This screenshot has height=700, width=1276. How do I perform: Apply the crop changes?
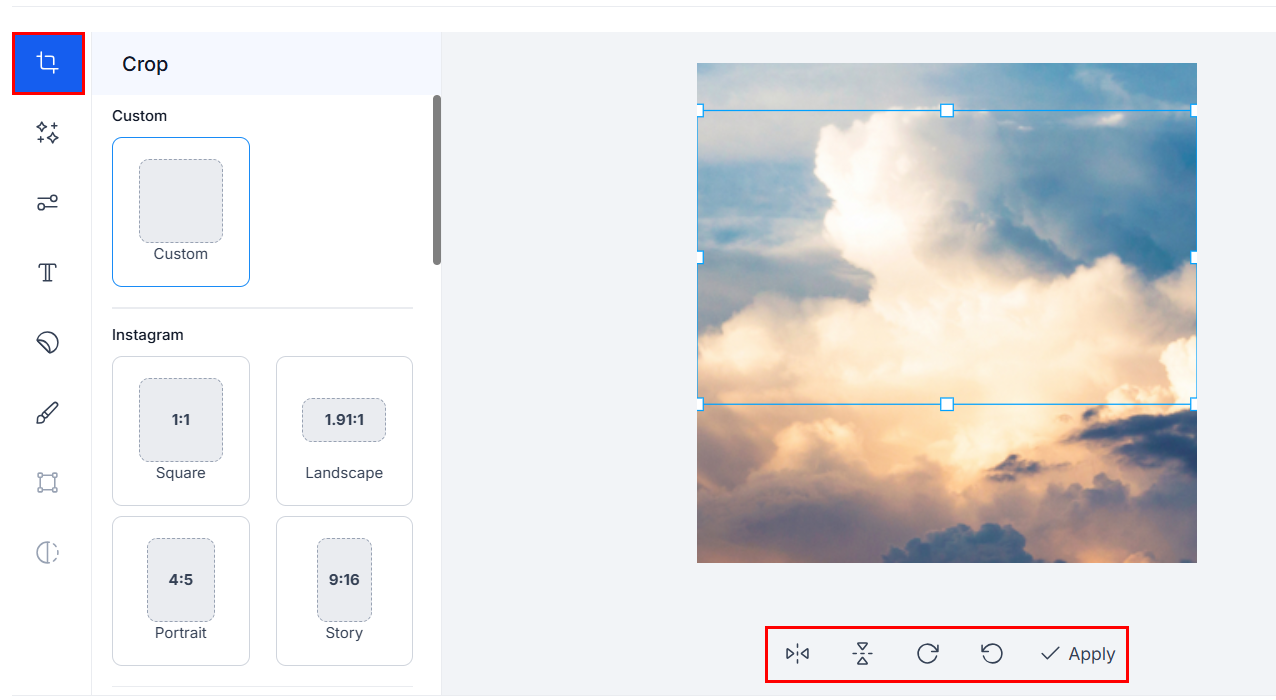1078,654
